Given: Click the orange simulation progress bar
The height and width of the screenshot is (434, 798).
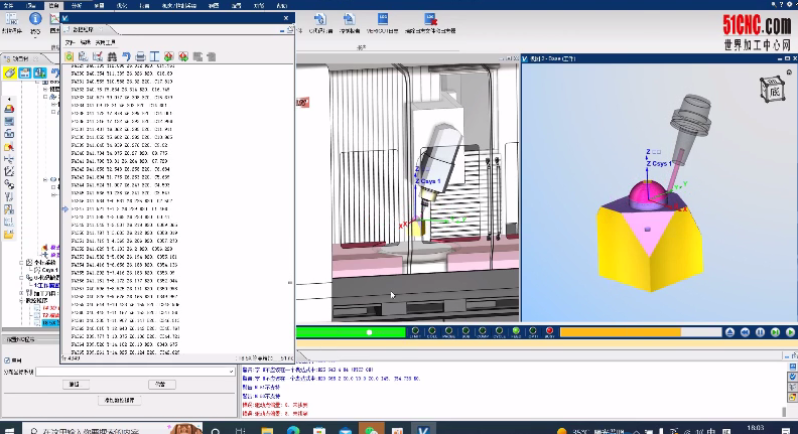Looking at the screenshot, I should pos(620,332).
